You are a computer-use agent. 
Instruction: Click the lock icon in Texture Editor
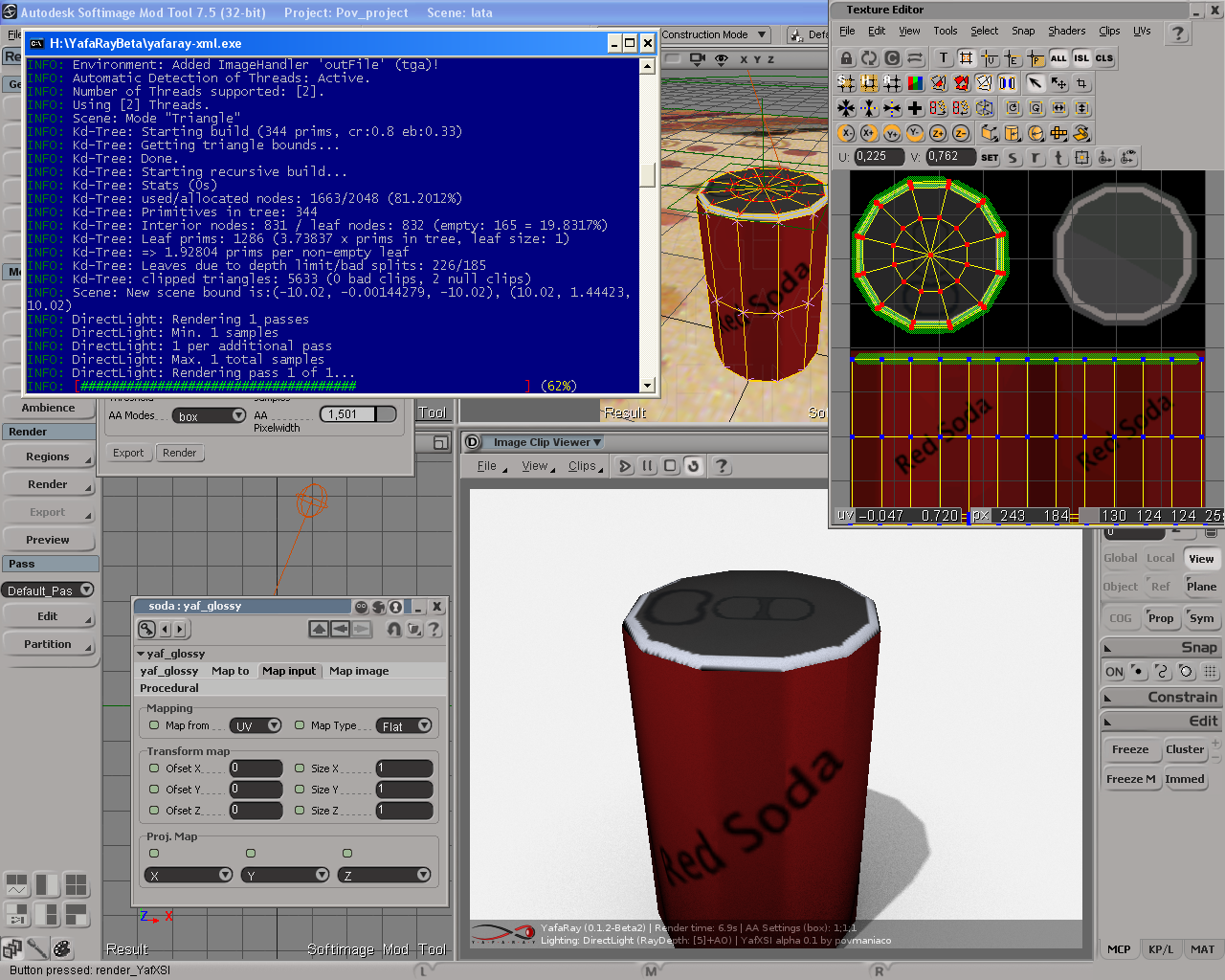pyautogui.click(x=846, y=58)
